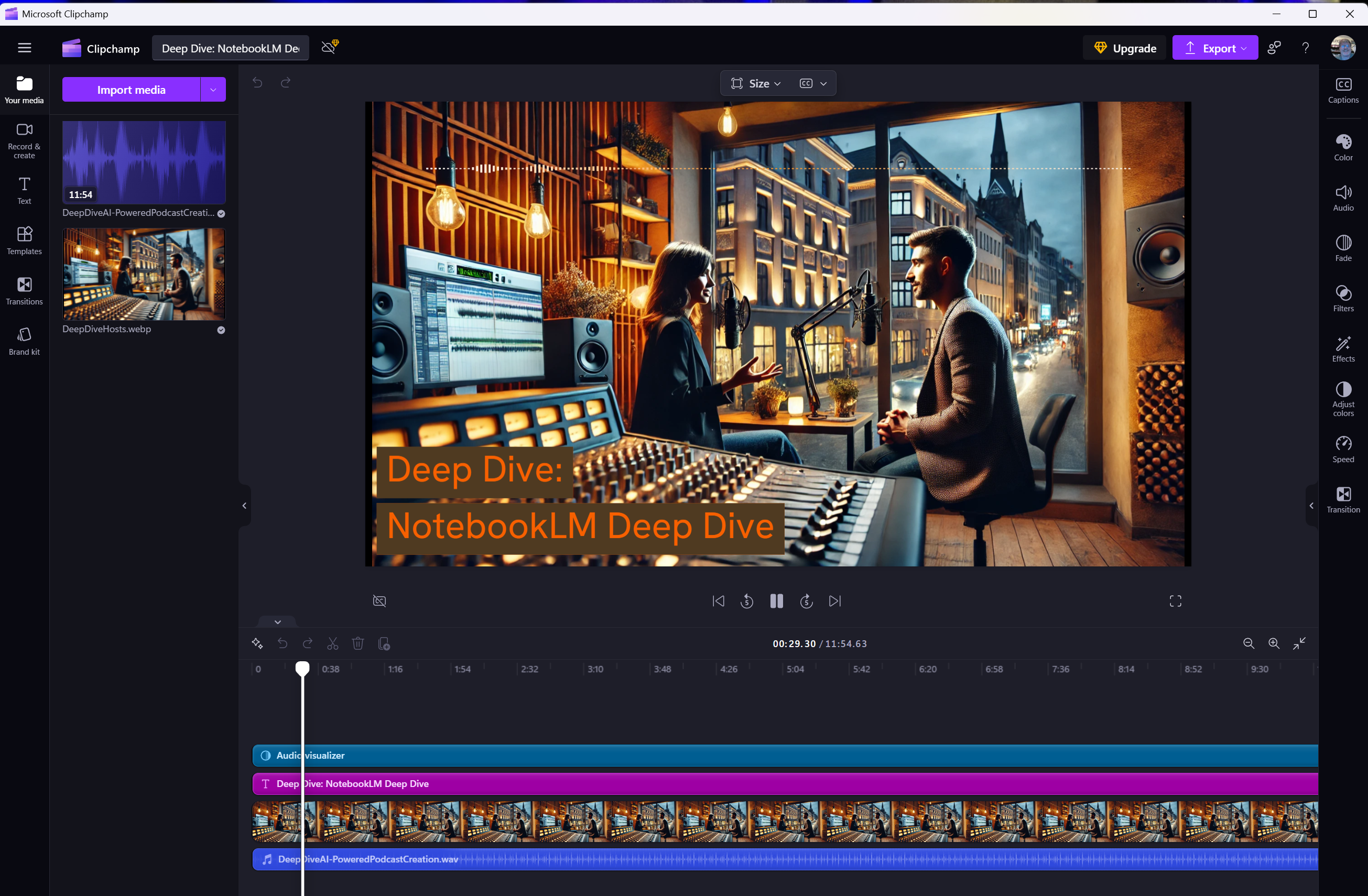
Task: Click the timeline undo icon
Action: pyautogui.click(x=282, y=643)
